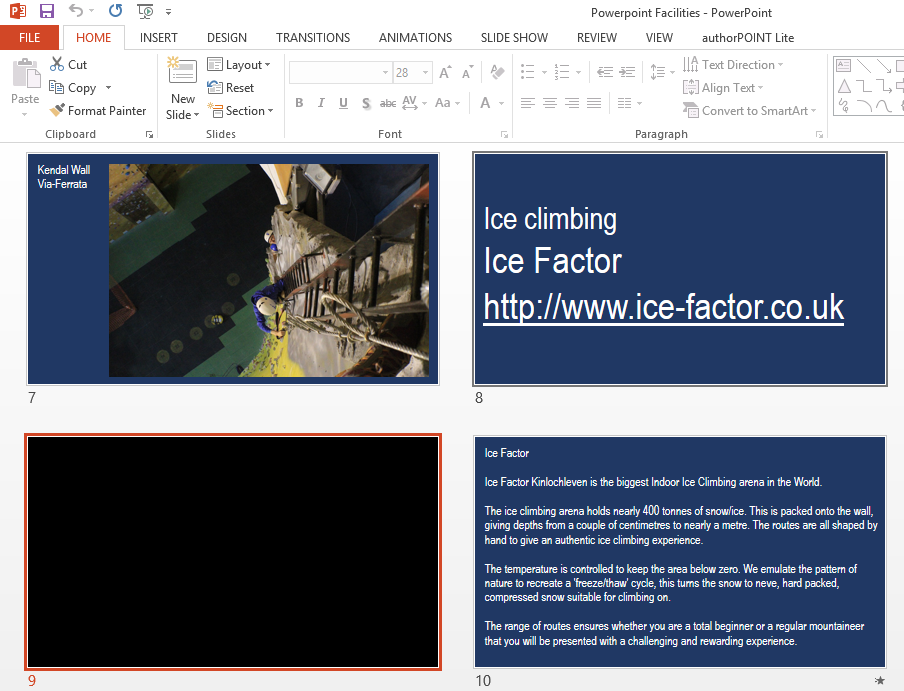904x691 pixels.
Task: Click the Paste clipboard icon
Action: pyautogui.click(x=26, y=74)
